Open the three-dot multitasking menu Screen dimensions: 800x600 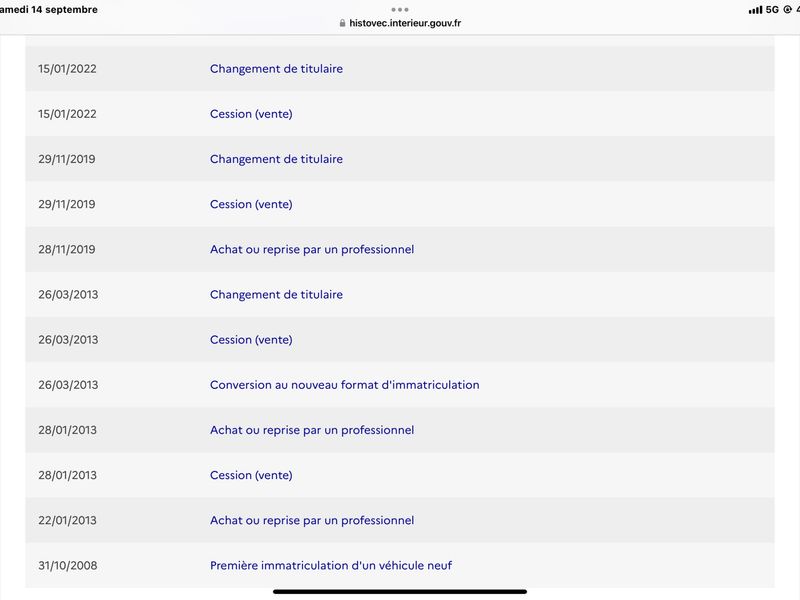pos(400,9)
